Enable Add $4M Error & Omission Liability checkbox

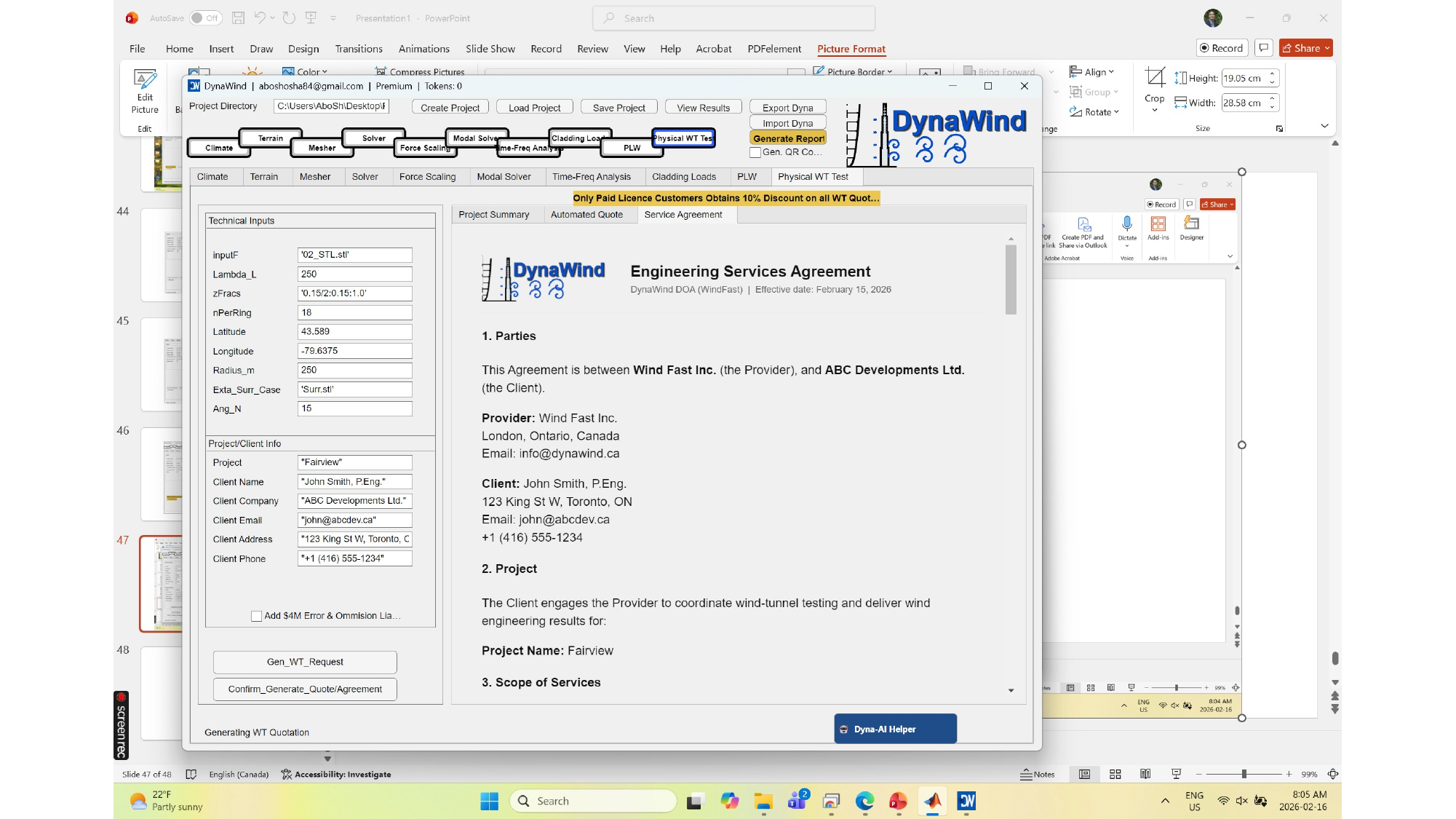tap(256, 616)
